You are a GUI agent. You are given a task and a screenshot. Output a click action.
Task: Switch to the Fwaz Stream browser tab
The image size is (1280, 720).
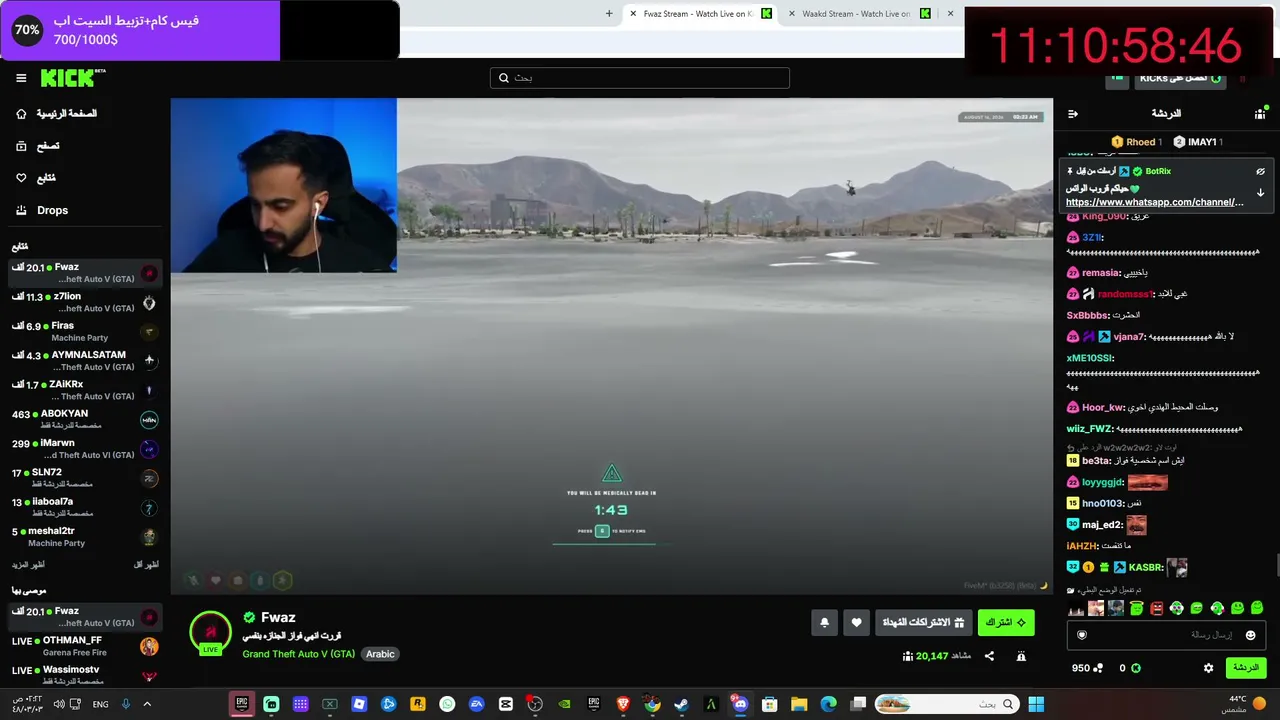click(x=702, y=14)
